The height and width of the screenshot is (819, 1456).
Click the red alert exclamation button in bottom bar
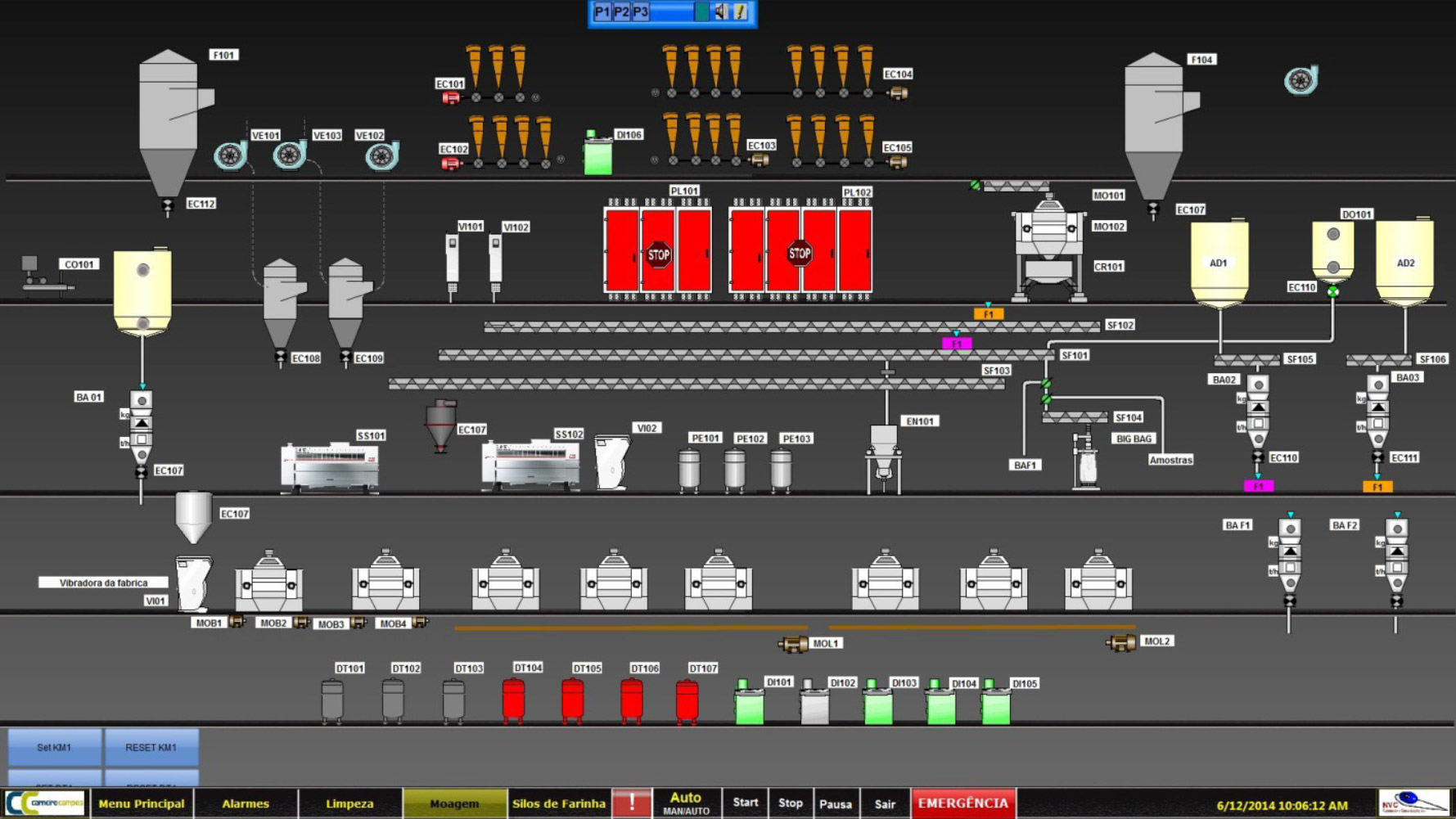pos(632,803)
